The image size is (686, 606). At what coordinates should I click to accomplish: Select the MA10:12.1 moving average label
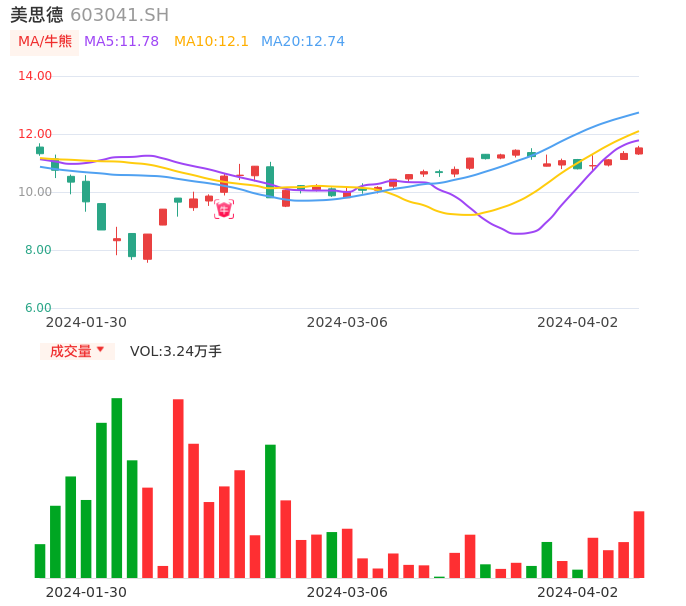(211, 42)
